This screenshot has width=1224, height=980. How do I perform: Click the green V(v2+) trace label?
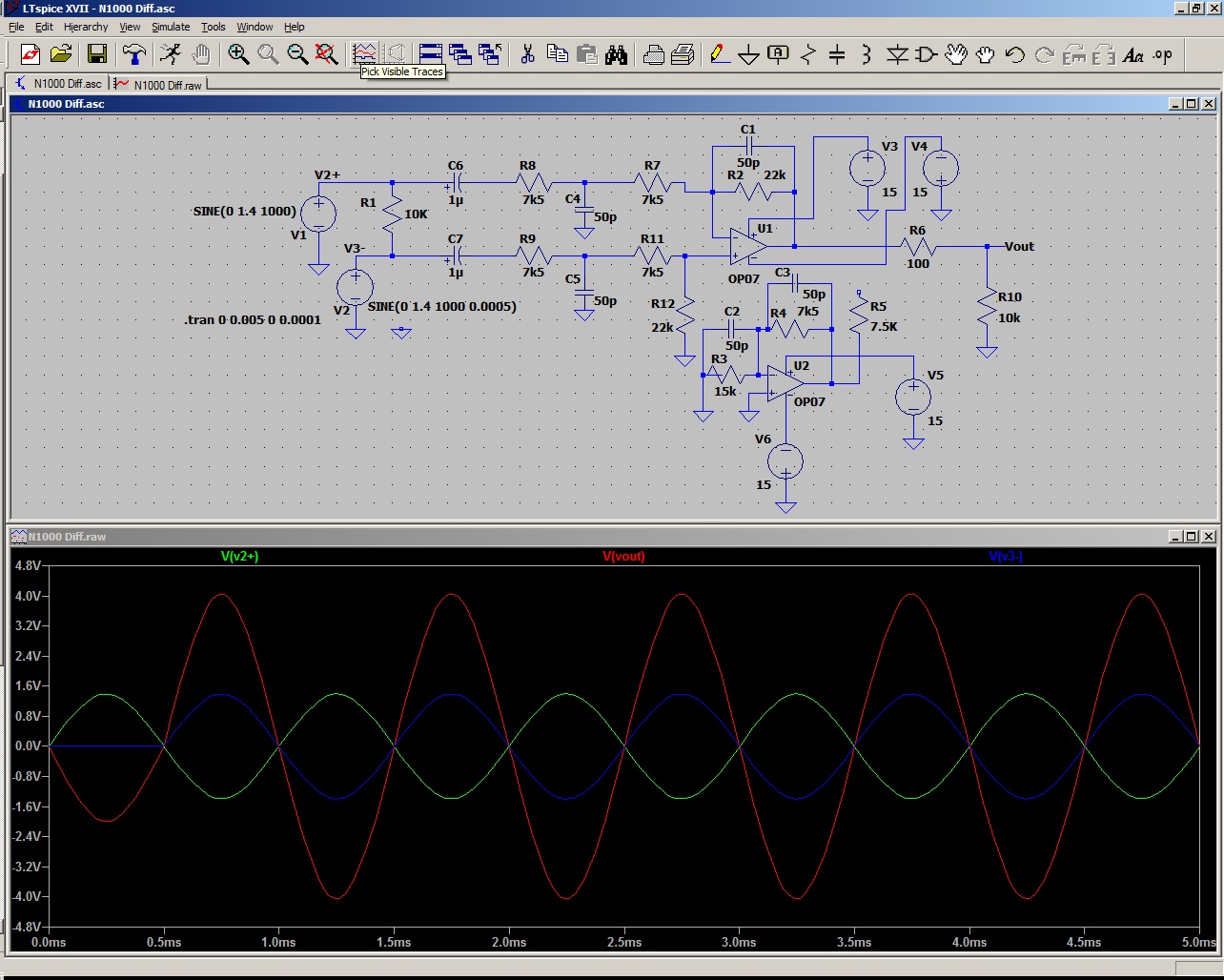point(239,557)
